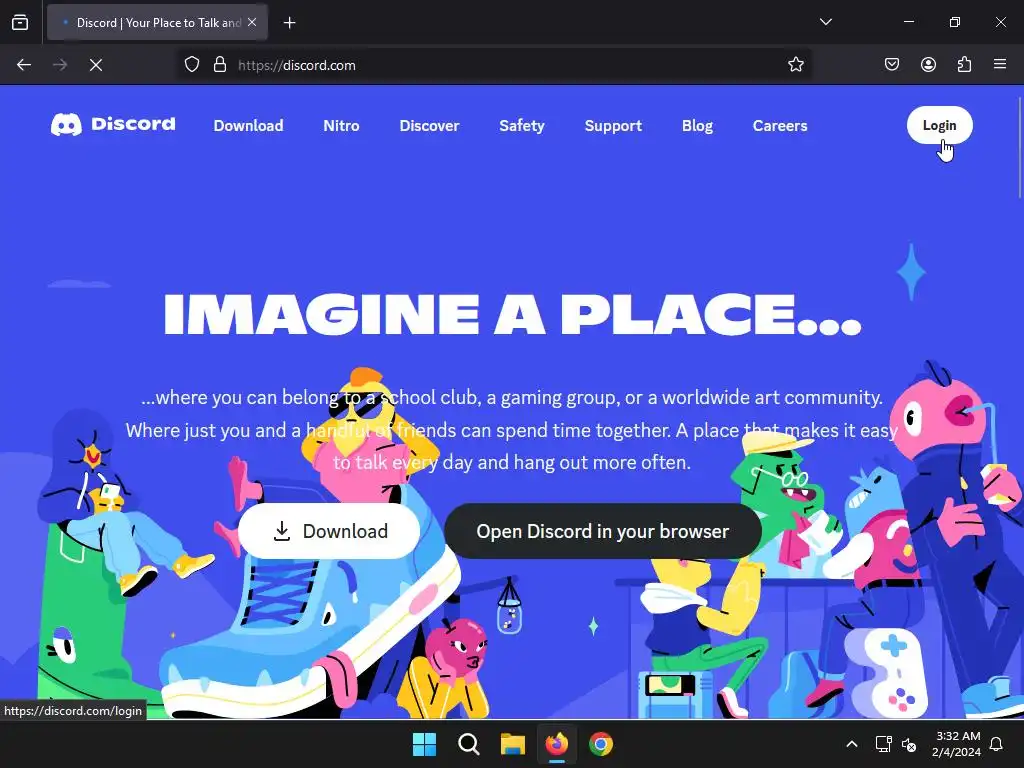Open the network status tray icon

point(883,744)
